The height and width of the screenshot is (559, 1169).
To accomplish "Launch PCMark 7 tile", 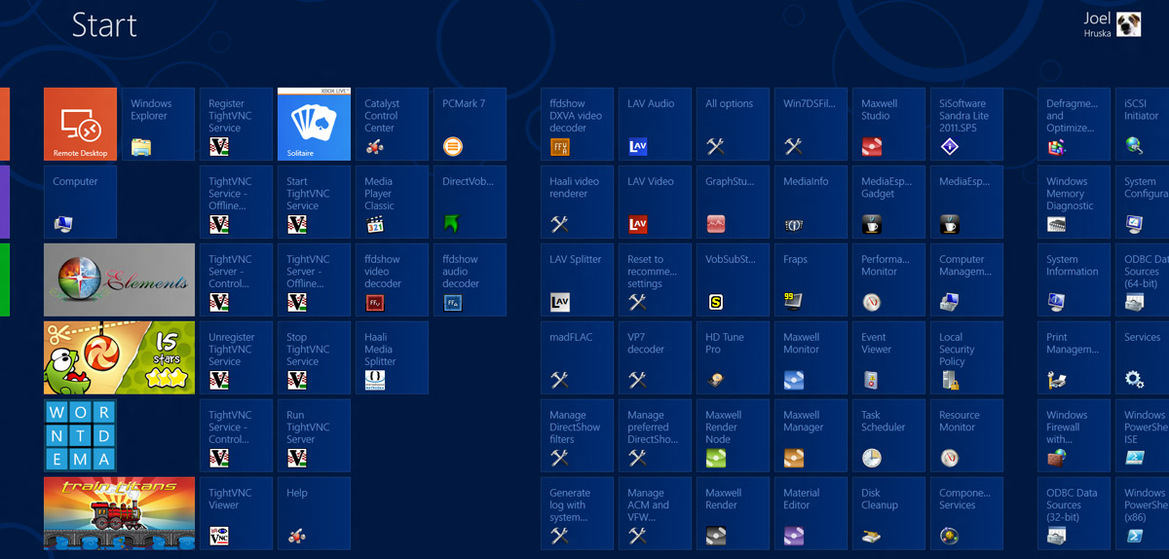I will pos(470,124).
